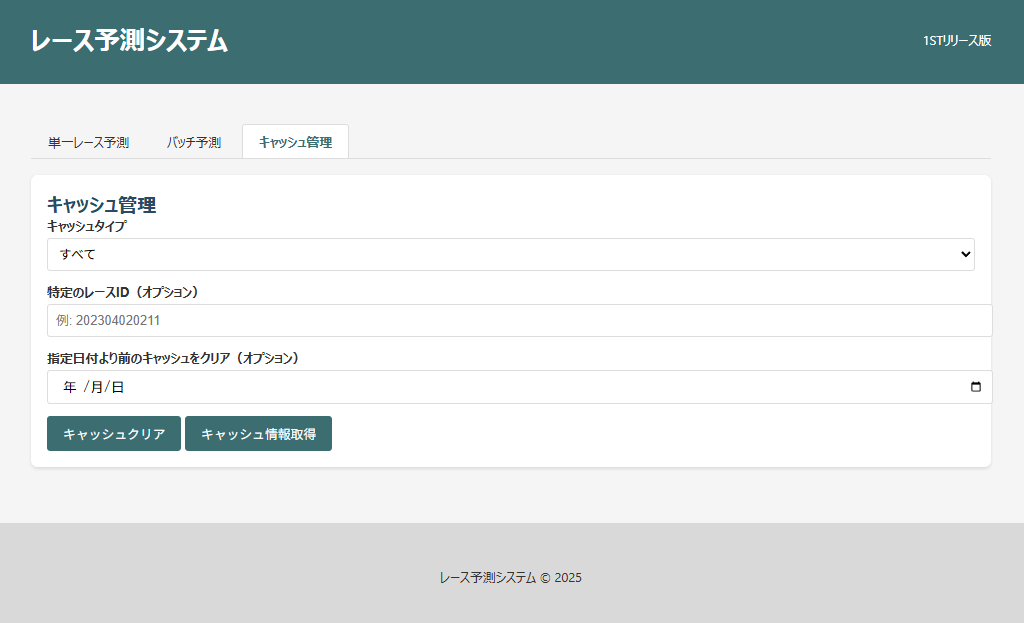Select the day (日) segment of date field
This screenshot has width=1024, height=623.
pos(117,387)
